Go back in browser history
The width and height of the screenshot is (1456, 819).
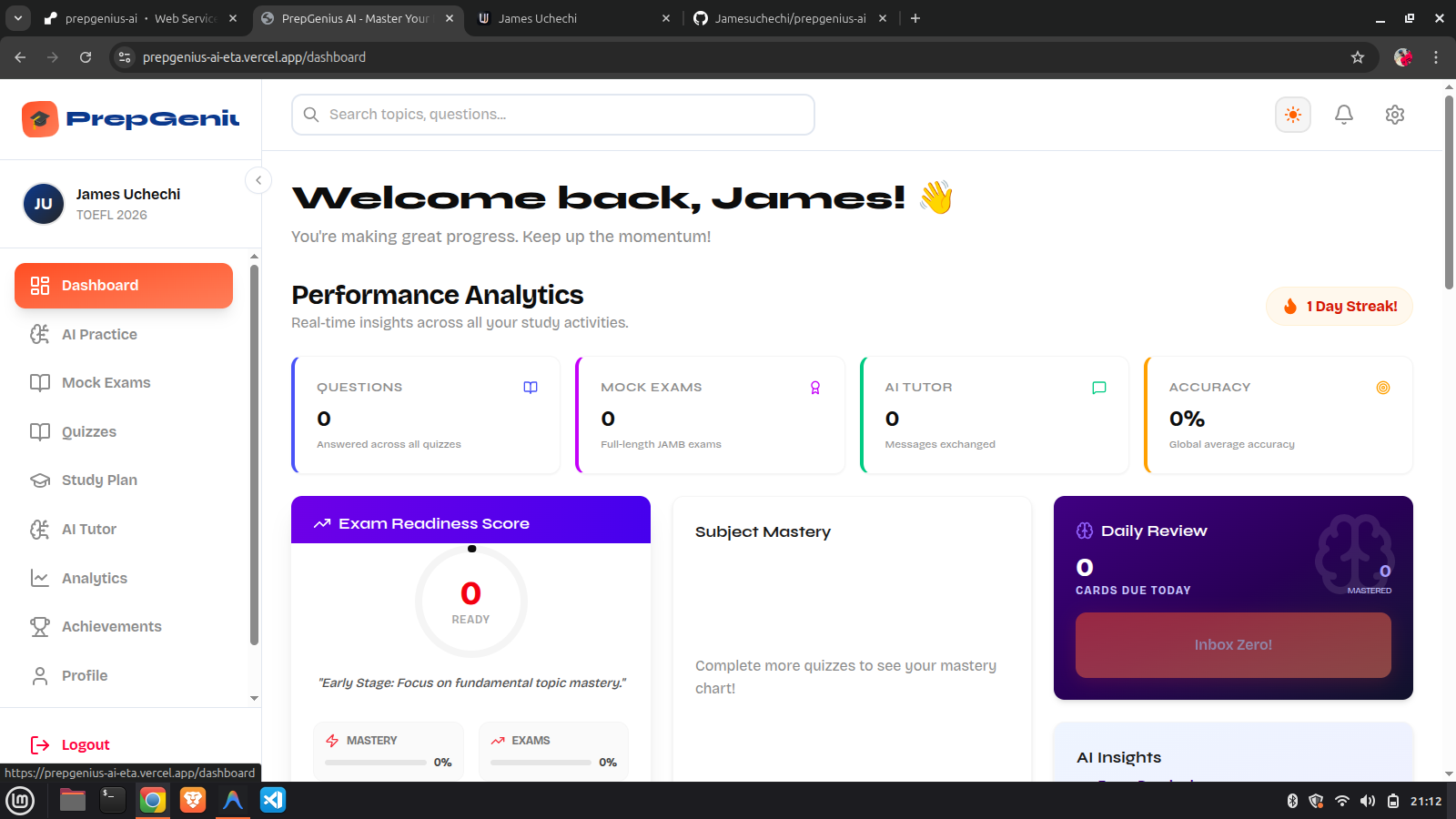pyautogui.click(x=20, y=57)
